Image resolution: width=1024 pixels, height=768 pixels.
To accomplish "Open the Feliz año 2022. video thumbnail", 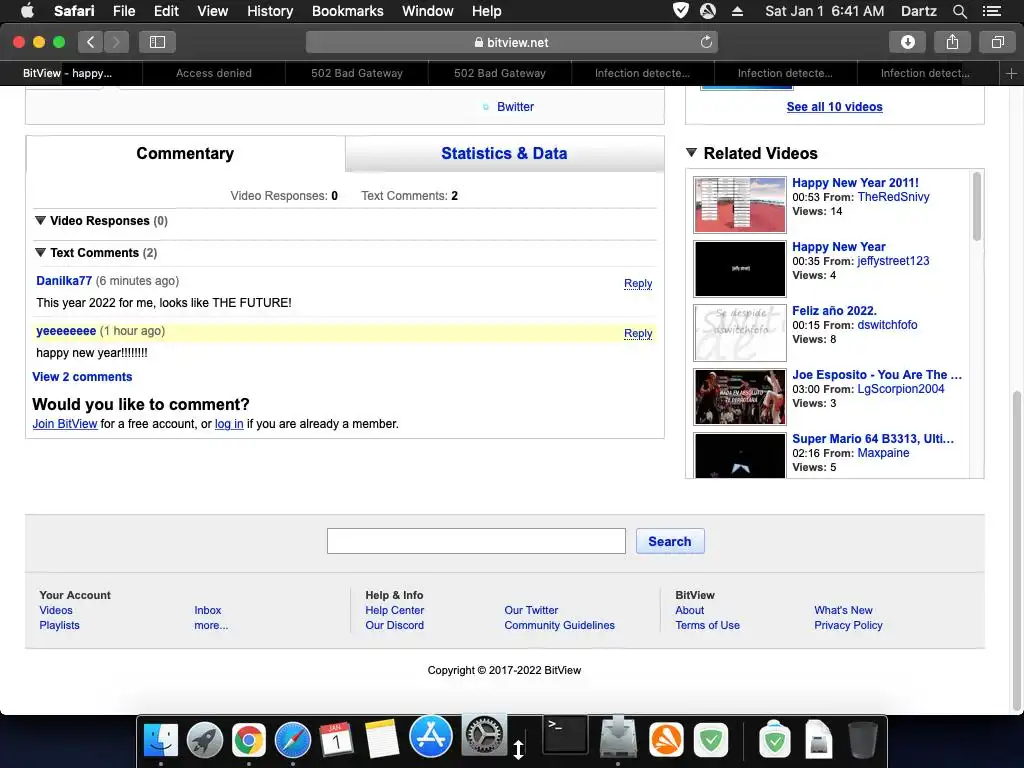I will tap(740, 332).
